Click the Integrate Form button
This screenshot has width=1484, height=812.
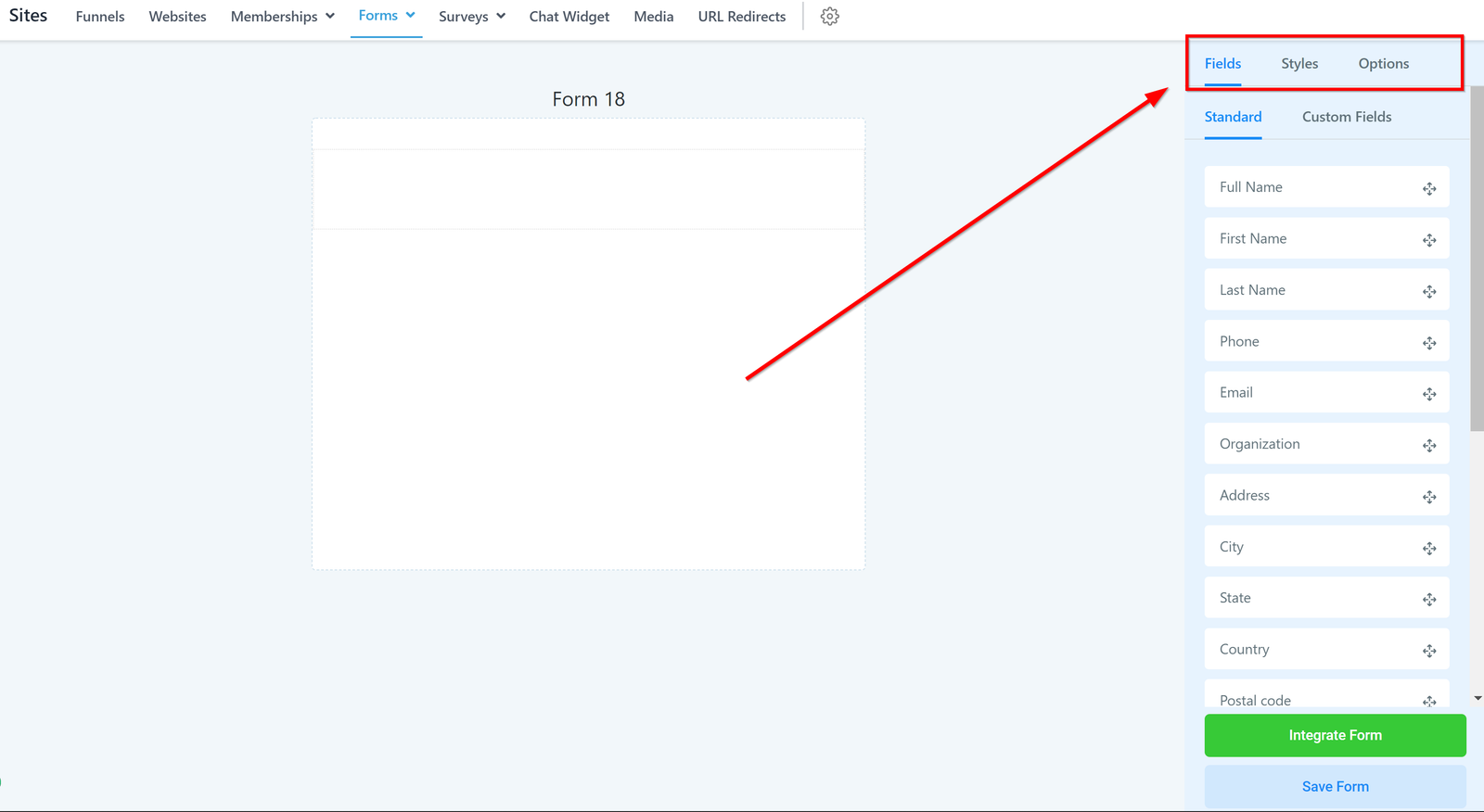(1335, 735)
